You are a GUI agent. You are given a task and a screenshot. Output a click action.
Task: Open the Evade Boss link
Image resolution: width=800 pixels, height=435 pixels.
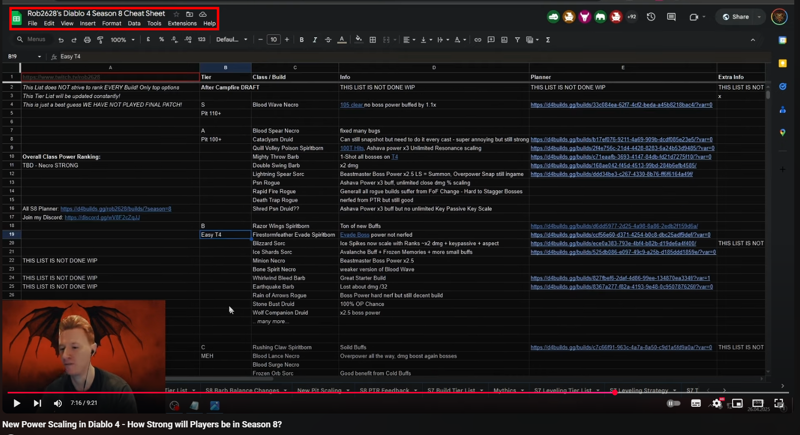[x=355, y=235]
